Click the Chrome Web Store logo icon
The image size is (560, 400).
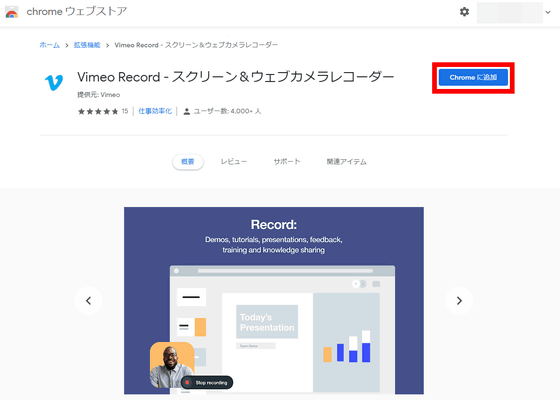point(12,12)
